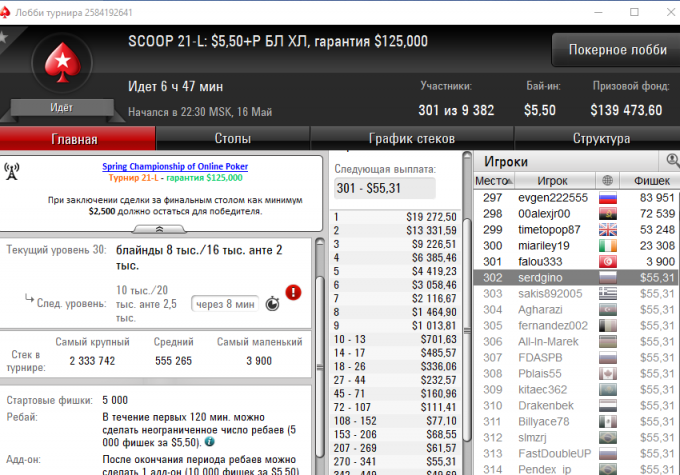Click the average stack value 555 265

coord(173,361)
